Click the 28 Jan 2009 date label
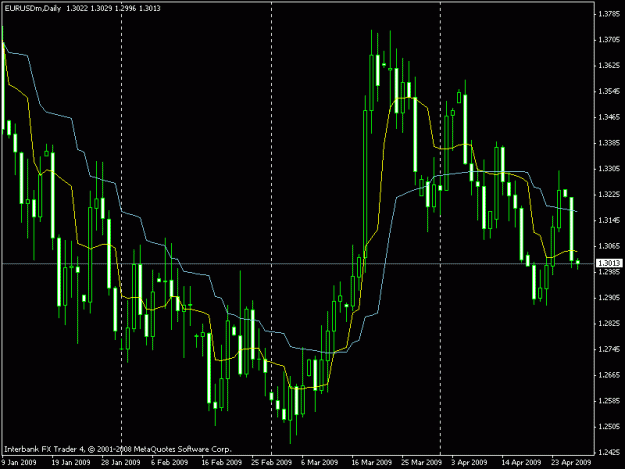Viewport: 625px width, 469px height. click(x=121, y=462)
